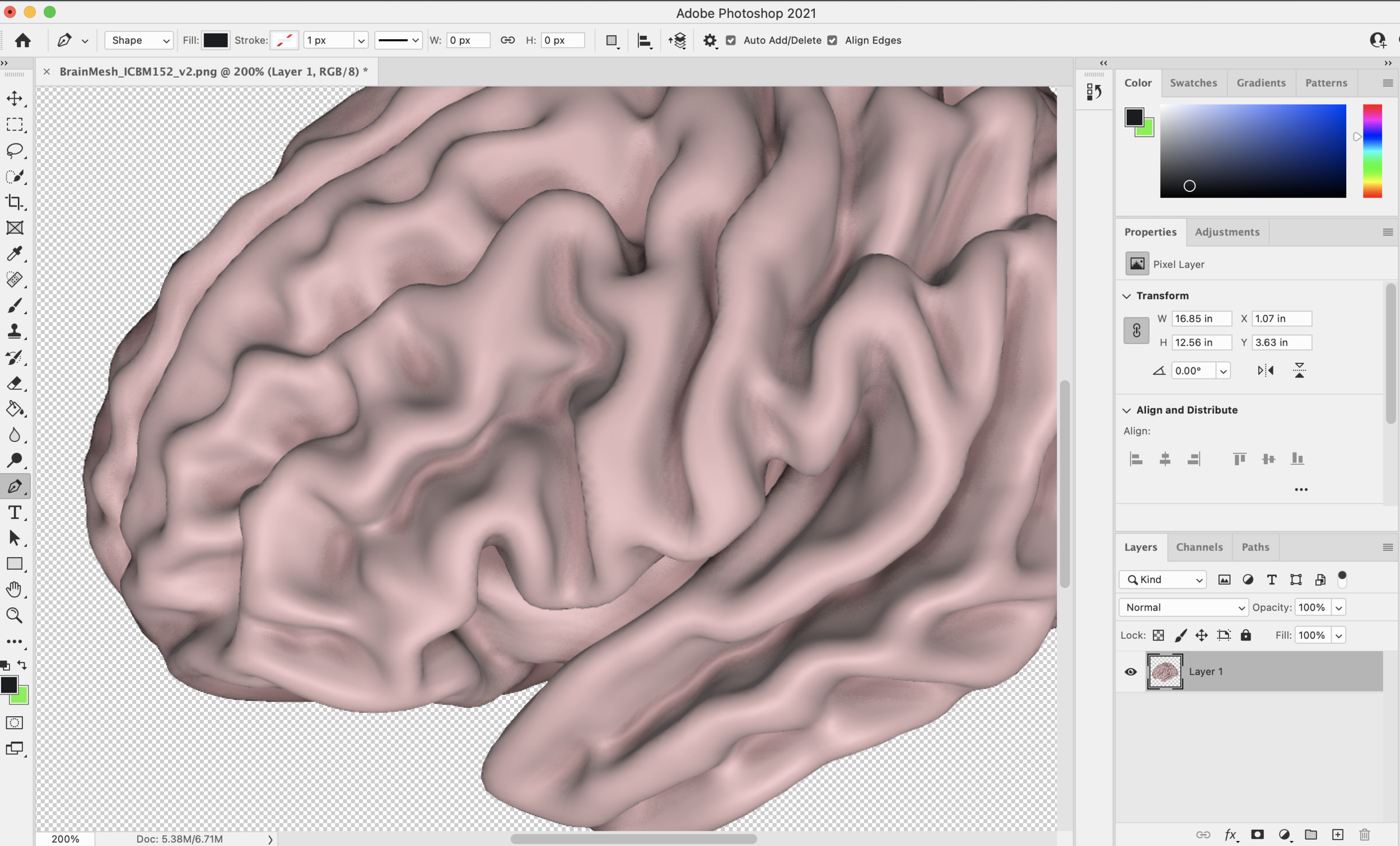Viewport: 1400px width, 846px height.
Task: Open Edit Toolbar ellipsis button
Action: [x=15, y=642]
